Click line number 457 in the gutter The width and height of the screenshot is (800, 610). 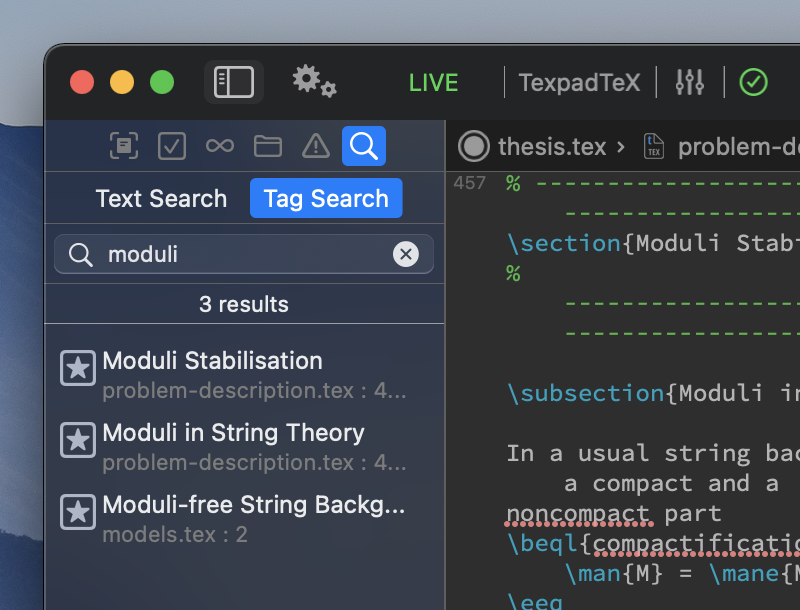pos(469,183)
